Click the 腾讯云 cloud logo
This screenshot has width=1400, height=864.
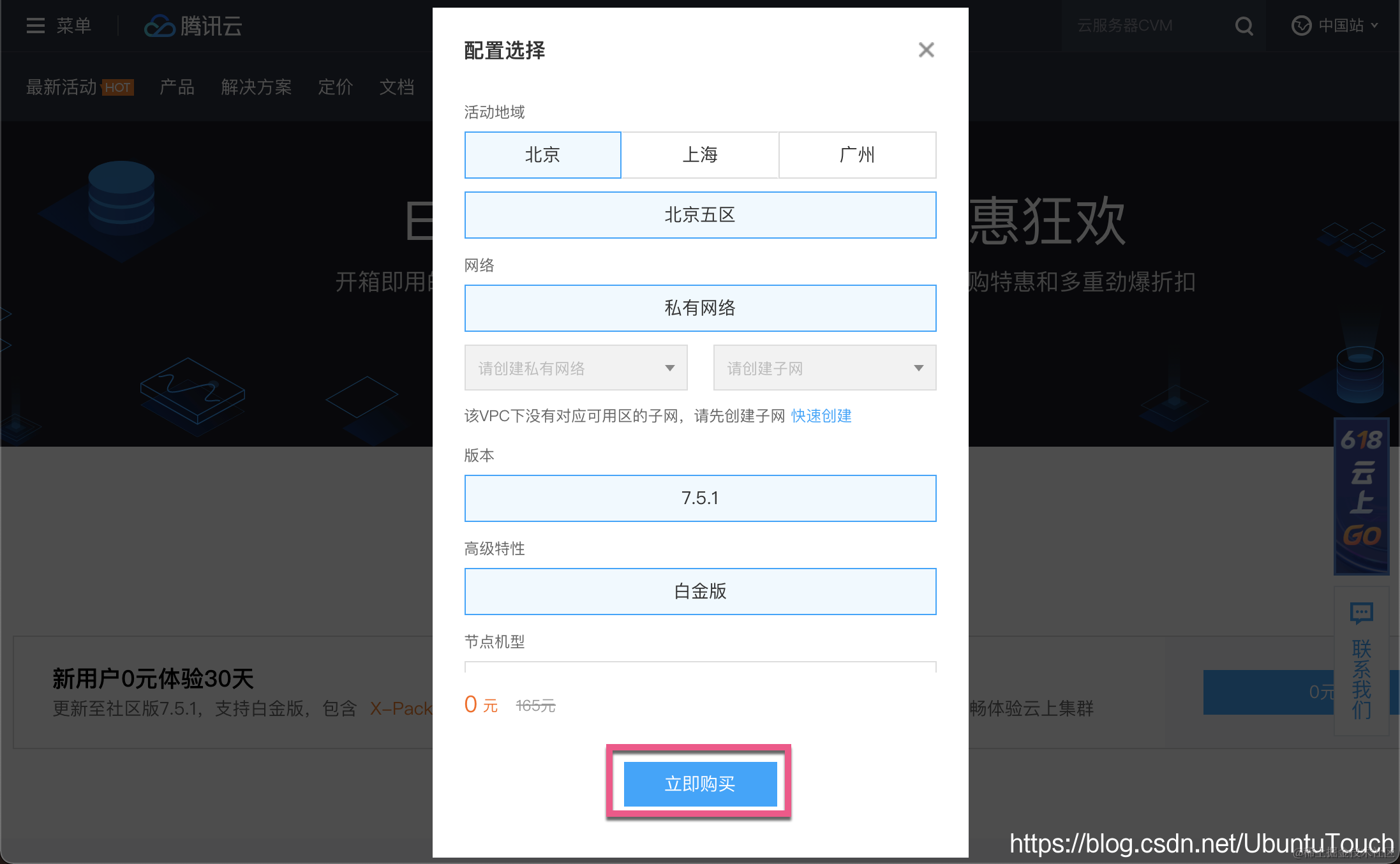point(159,26)
